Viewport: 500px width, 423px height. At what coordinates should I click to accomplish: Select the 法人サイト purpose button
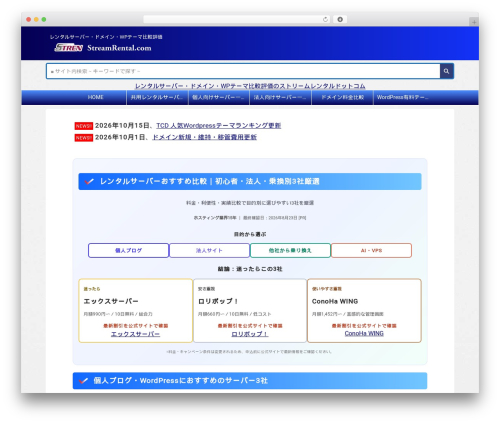(x=209, y=250)
